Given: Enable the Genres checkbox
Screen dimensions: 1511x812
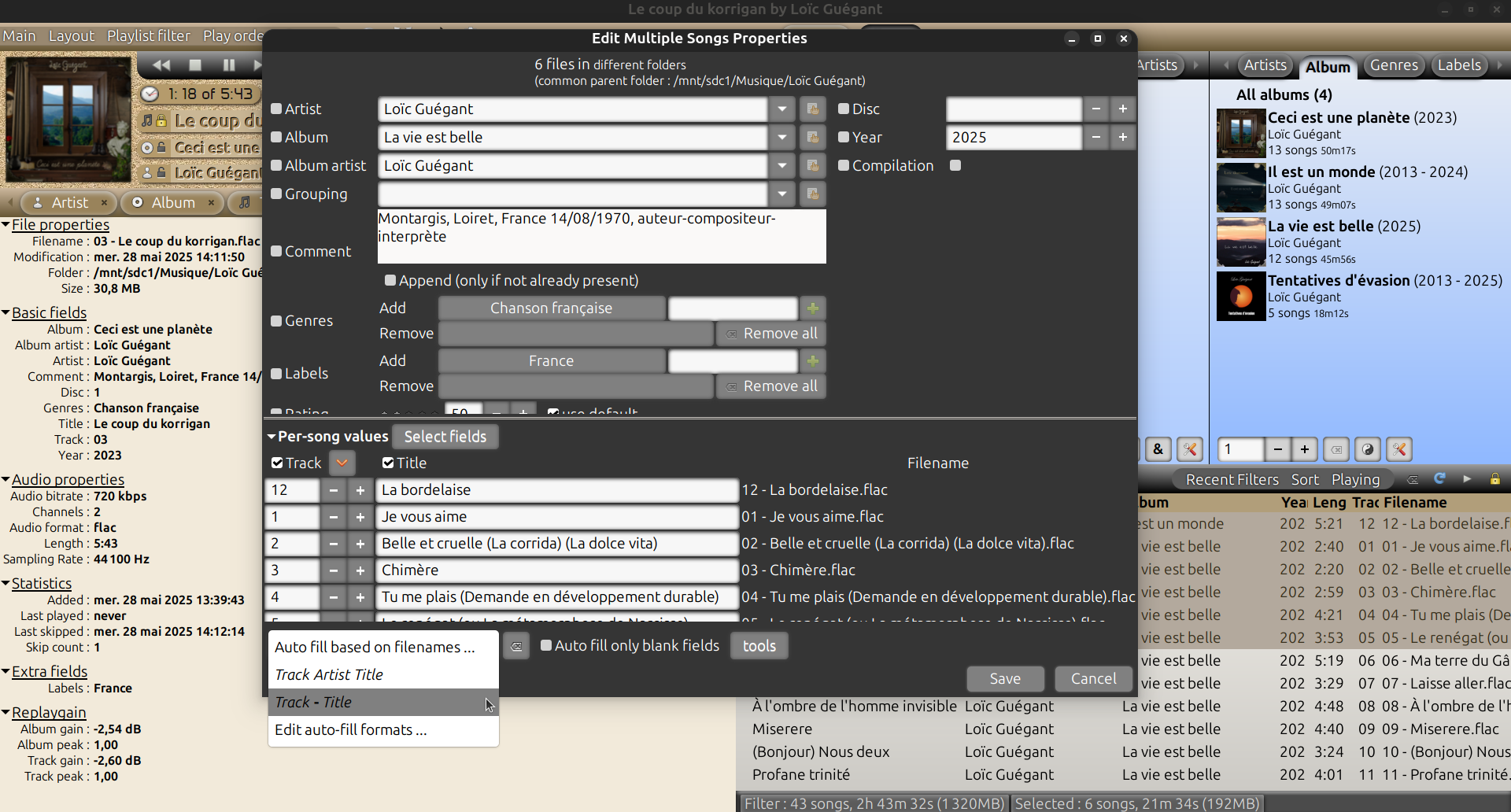Looking at the screenshot, I should [x=276, y=320].
